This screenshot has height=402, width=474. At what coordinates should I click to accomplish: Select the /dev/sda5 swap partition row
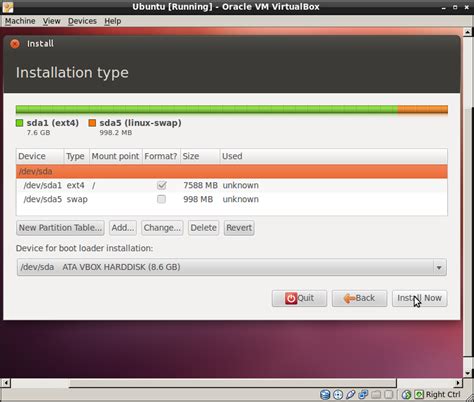click(x=232, y=199)
